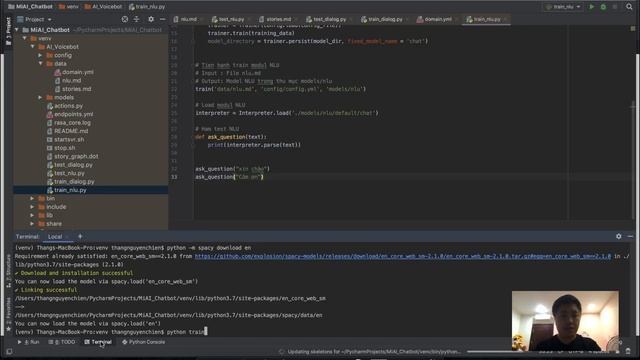Run the train_nlu configuration with the green play button
Image resolution: width=640 pixels, height=360 pixels.
[591, 7]
